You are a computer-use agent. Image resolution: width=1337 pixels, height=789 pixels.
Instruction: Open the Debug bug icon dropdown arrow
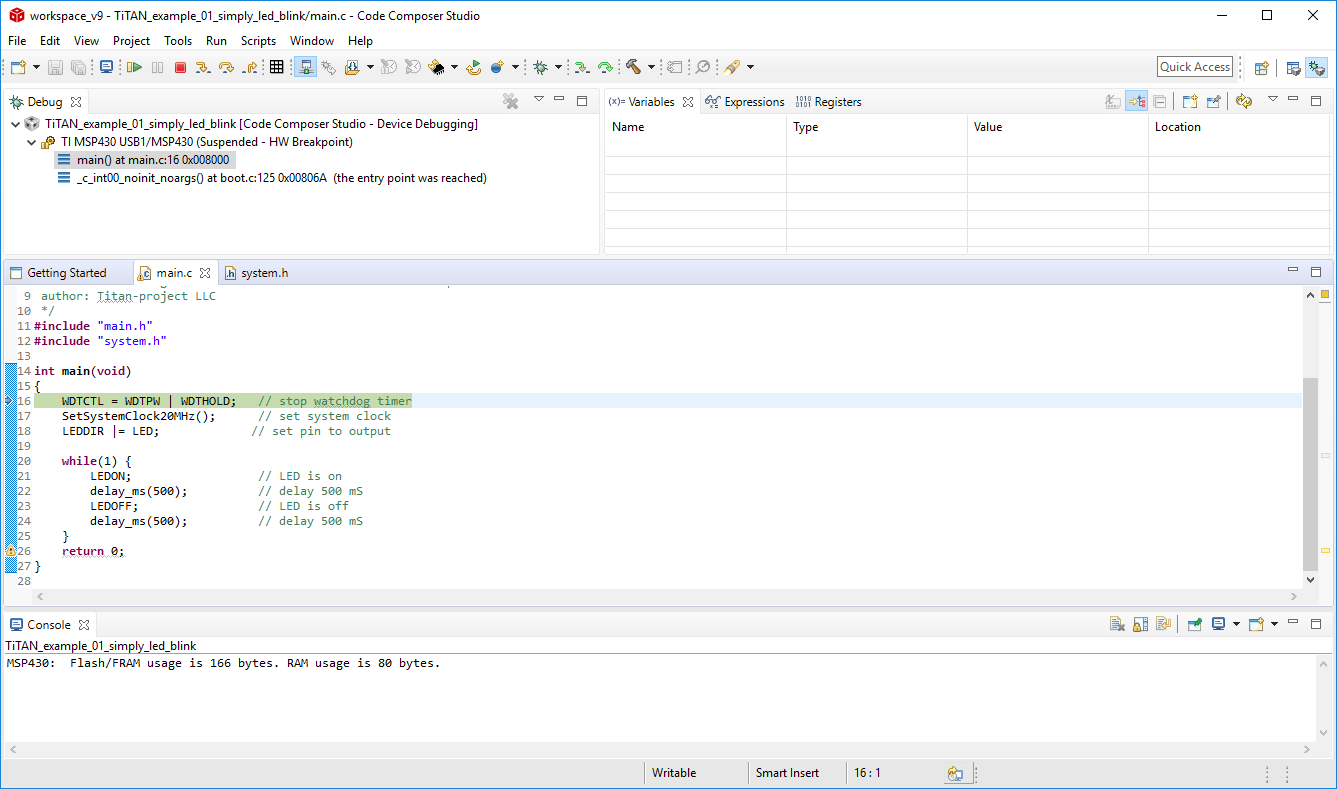pos(558,67)
